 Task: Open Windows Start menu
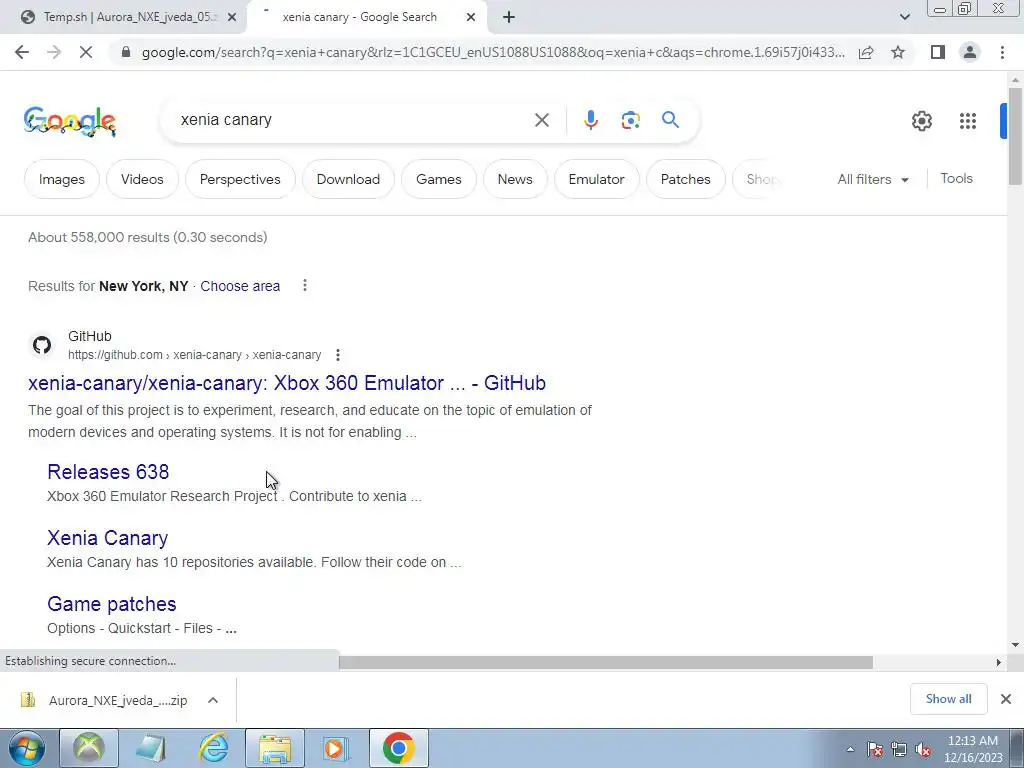[x=26, y=748]
